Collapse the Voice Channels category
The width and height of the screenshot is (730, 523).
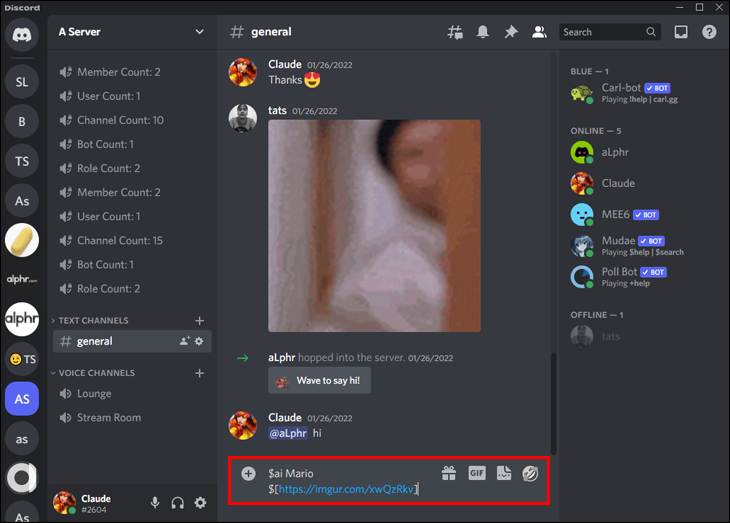96,373
